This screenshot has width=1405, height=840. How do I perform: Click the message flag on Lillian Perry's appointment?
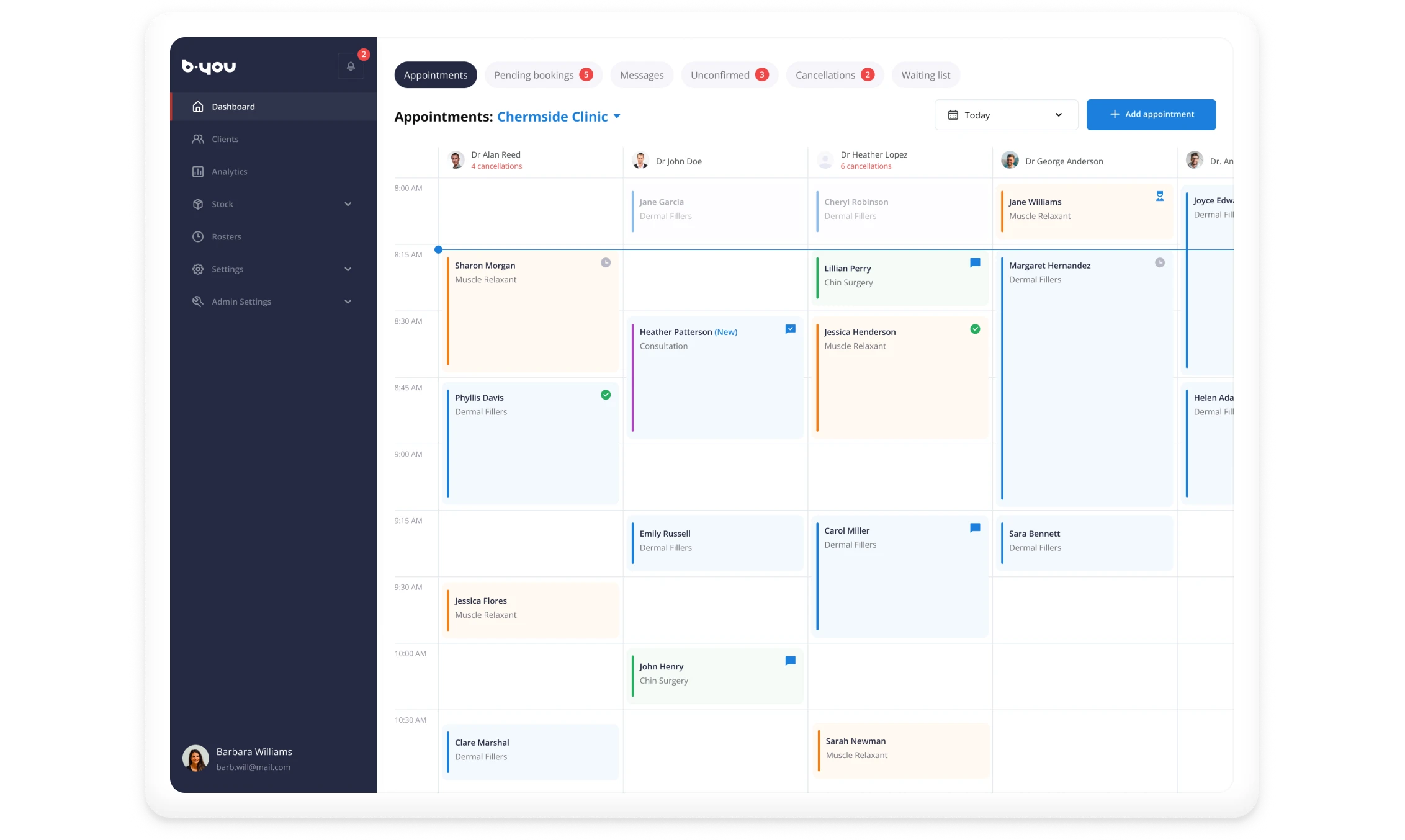point(975,263)
